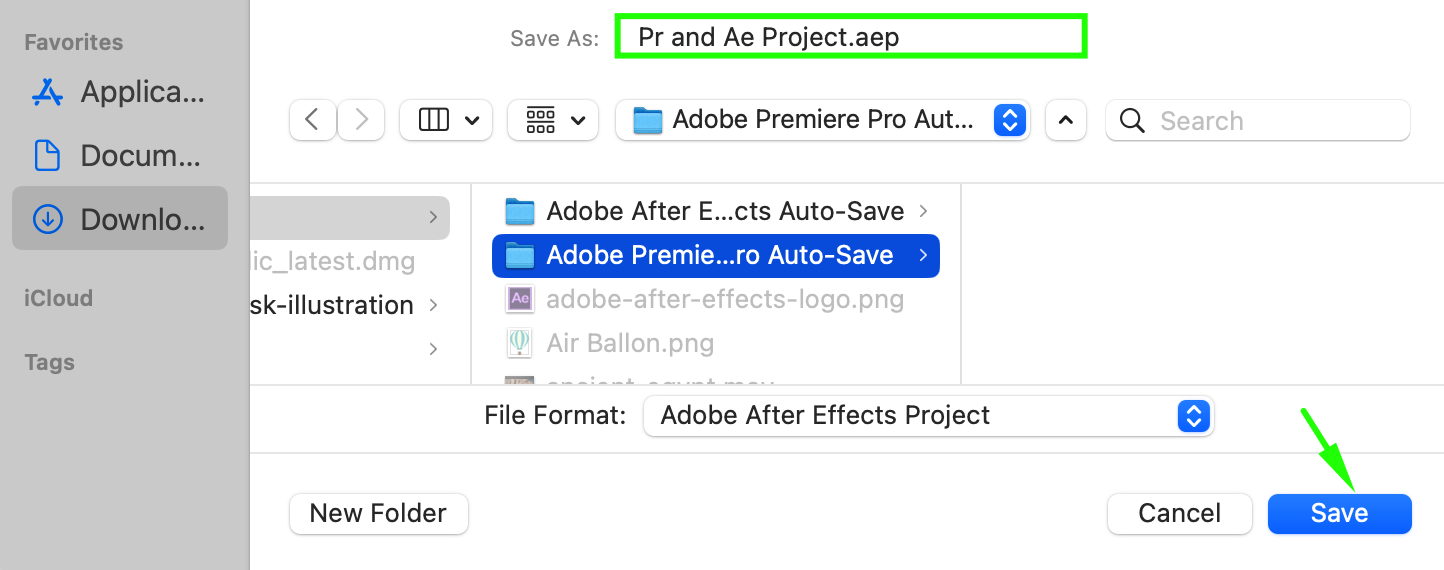The height and width of the screenshot is (570, 1444).
Task: Click the forward navigation arrow
Action: click(x=361, y=120)
